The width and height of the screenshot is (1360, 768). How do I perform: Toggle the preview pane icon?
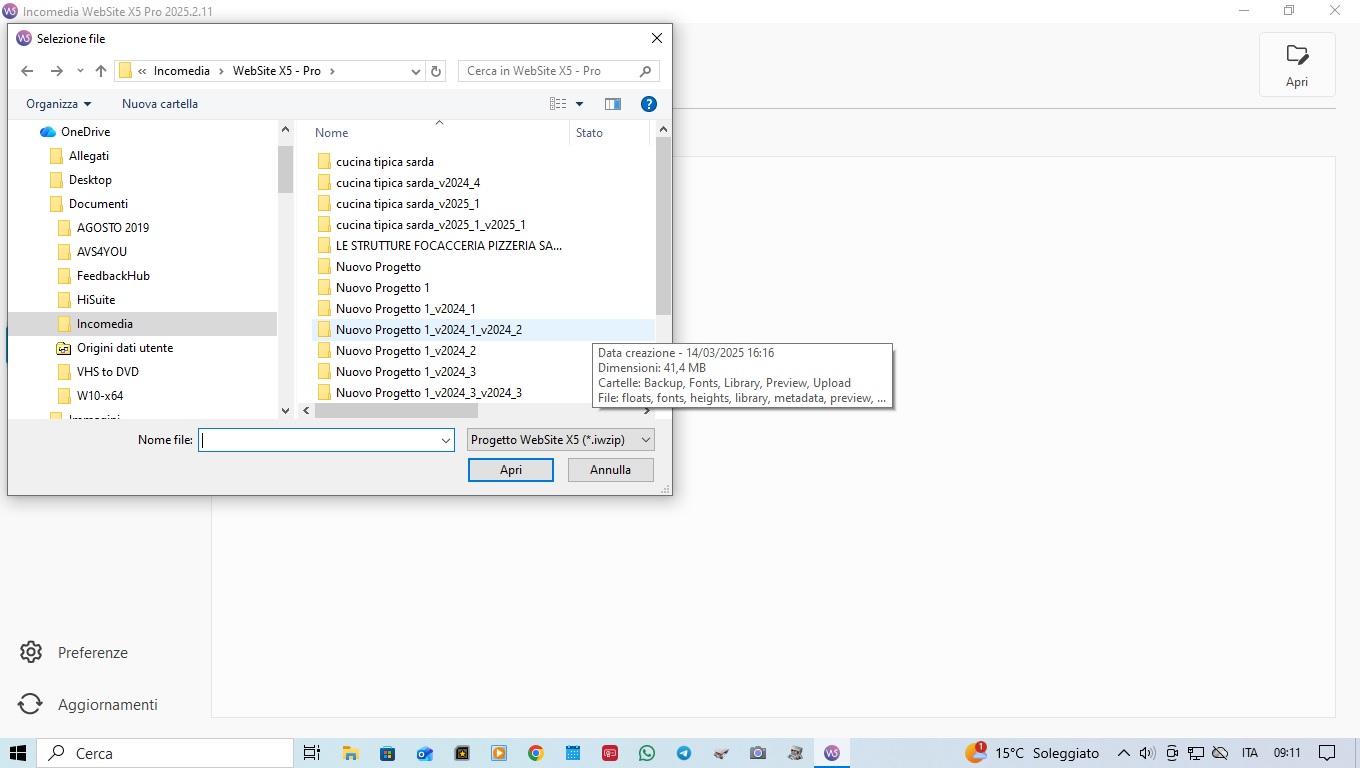click(x=613, y=104)
